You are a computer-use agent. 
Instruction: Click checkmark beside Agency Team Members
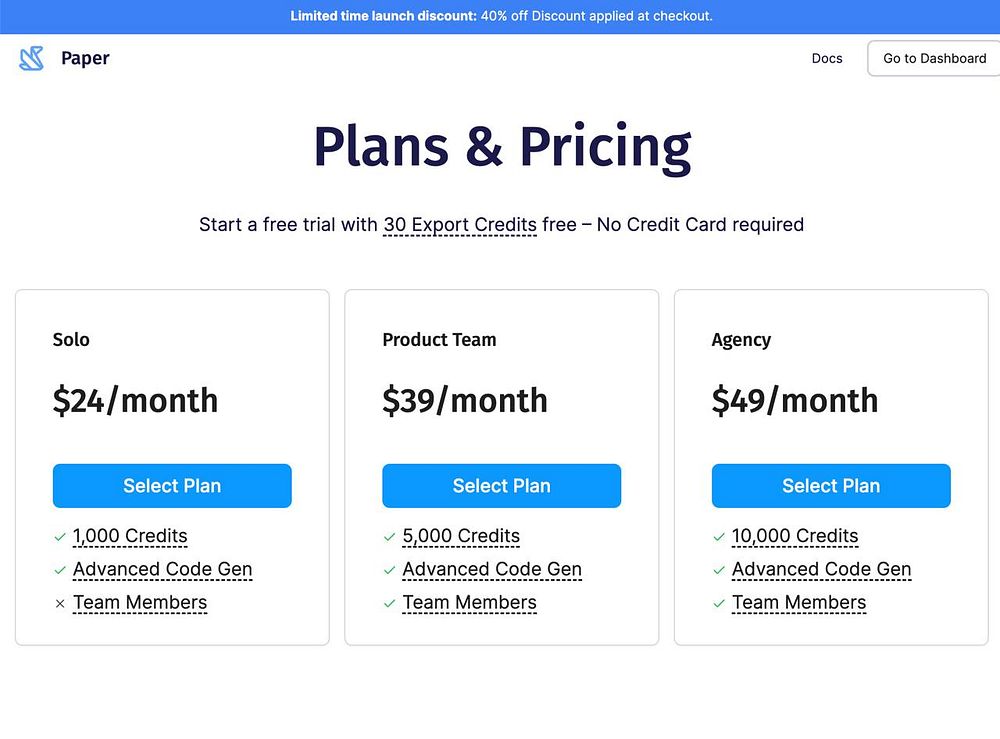[x=719, y=604]
